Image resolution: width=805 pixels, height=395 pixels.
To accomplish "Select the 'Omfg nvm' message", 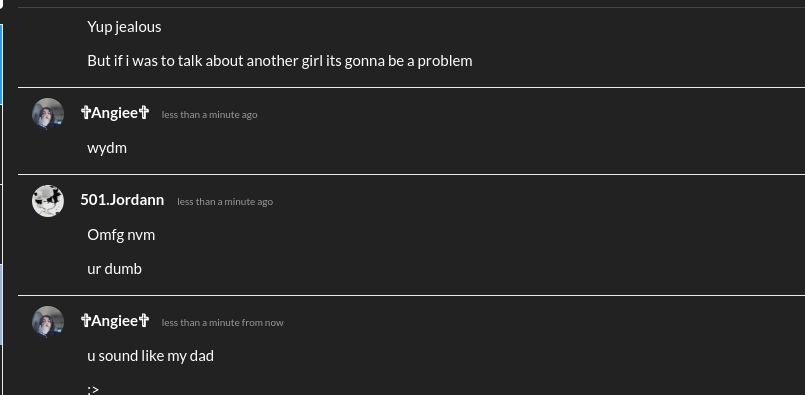I will 121,235.
